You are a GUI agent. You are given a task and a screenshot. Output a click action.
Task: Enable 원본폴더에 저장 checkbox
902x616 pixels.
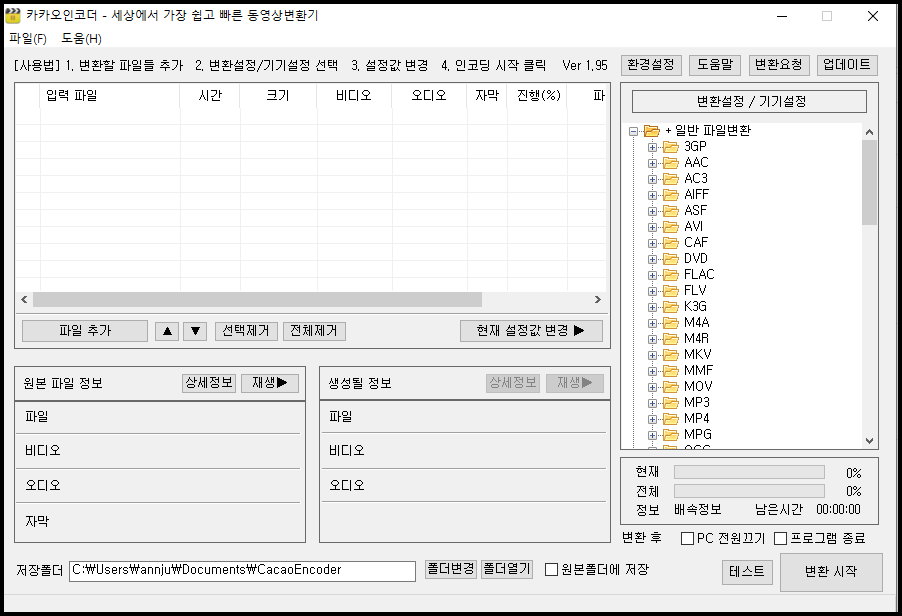click(552, 569)
